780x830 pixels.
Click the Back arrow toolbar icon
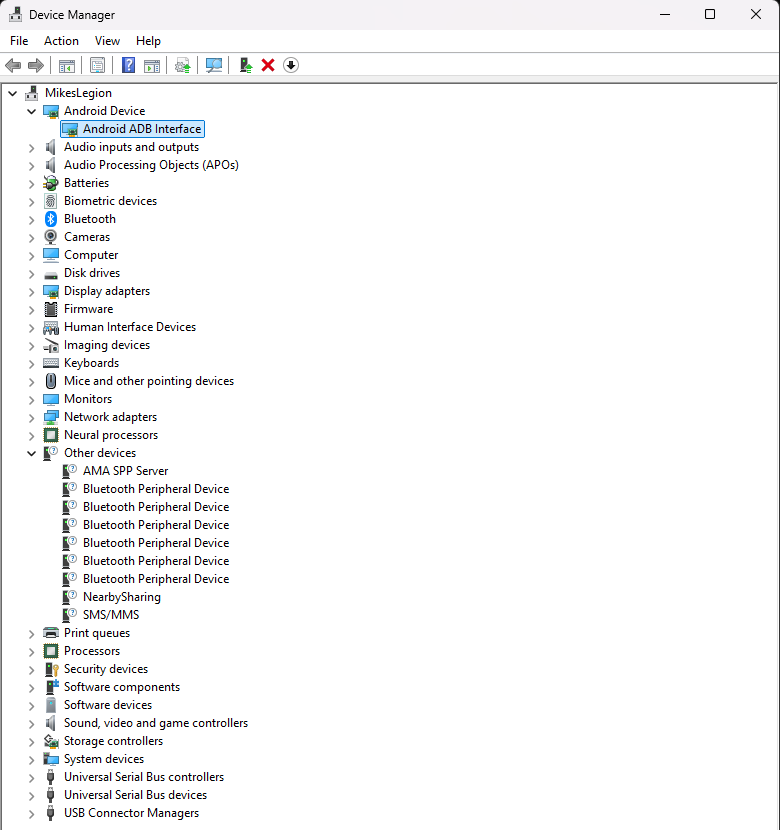[13, 66]
